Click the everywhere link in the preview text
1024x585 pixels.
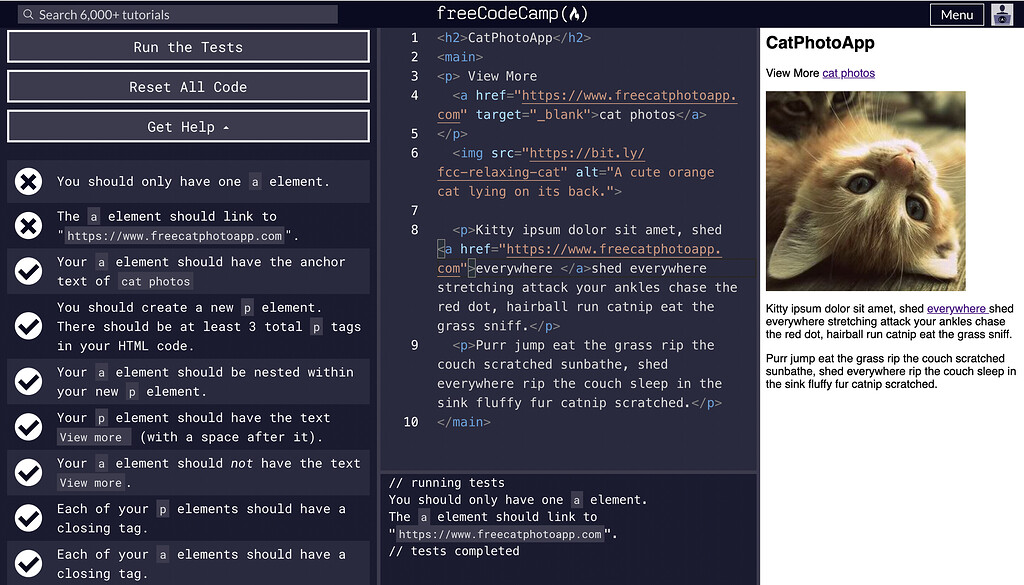click(x=957, y=308)
